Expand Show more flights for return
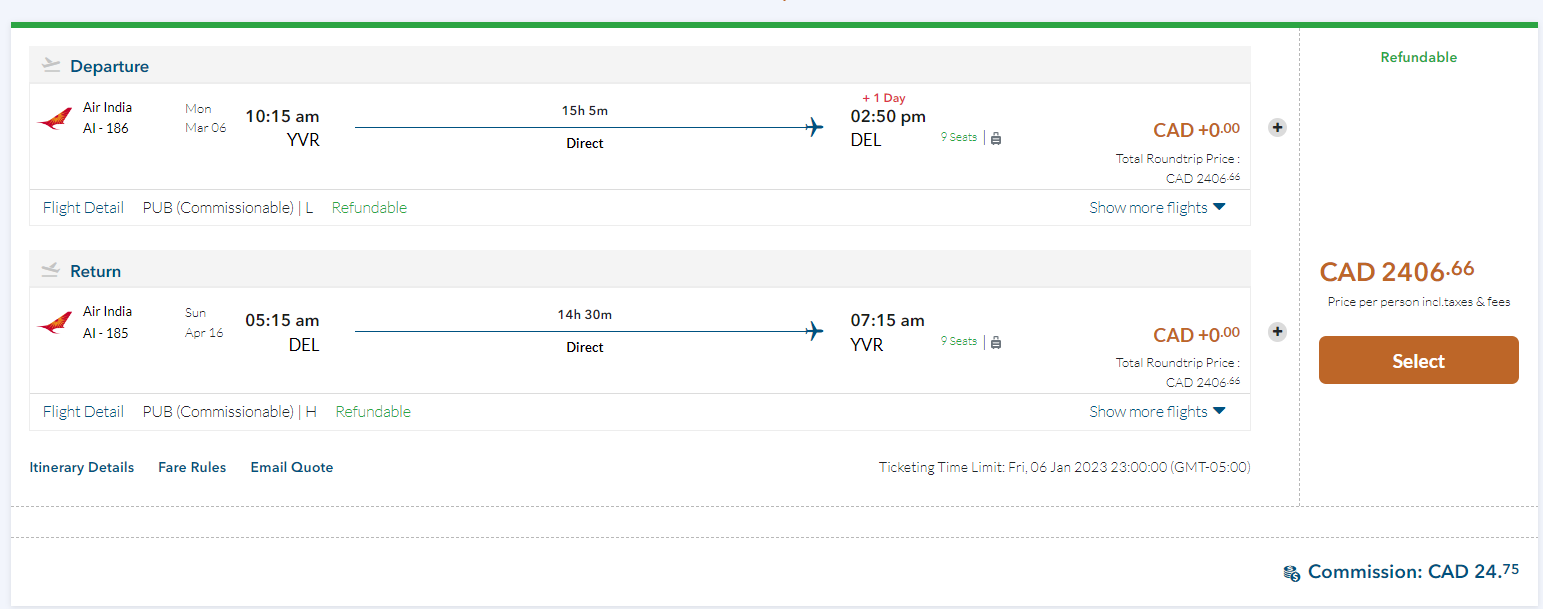The width and height of the screenshot is (1543, 609). click(1157, 412)
